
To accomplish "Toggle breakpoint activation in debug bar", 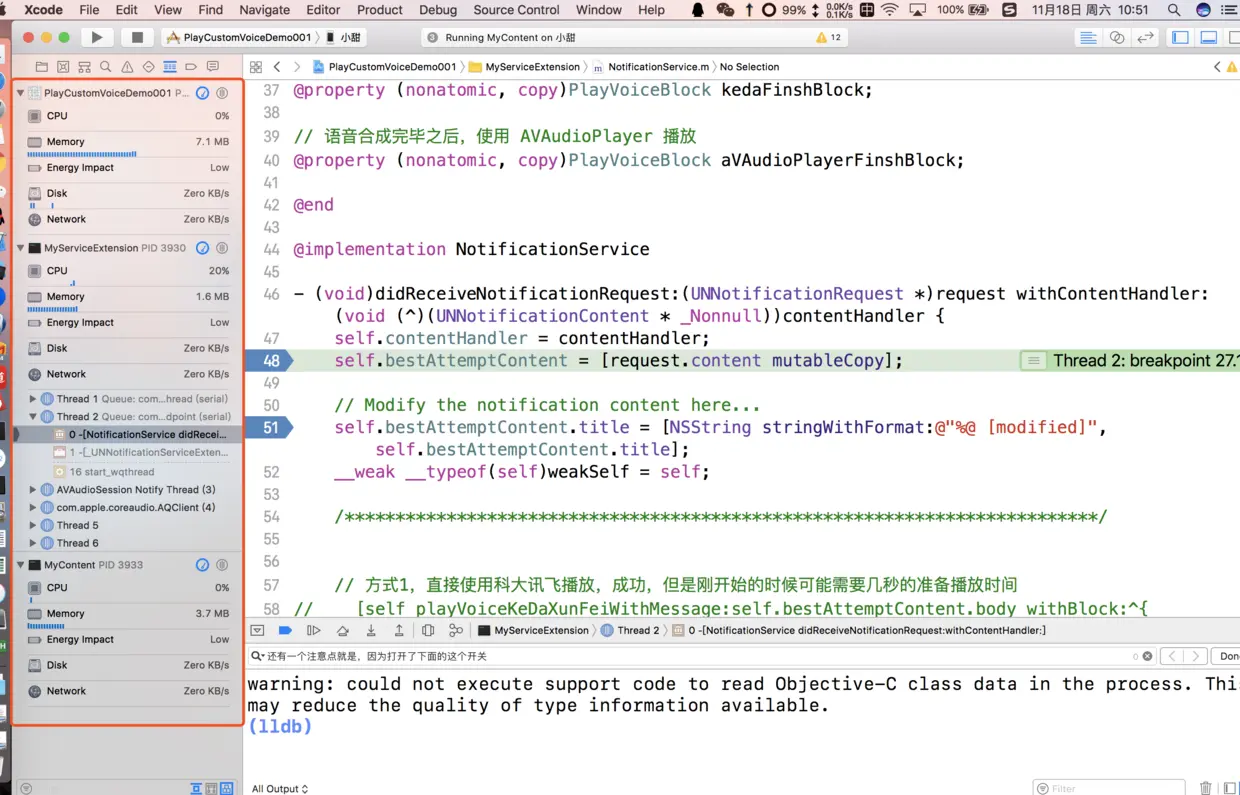I will 285,630.
